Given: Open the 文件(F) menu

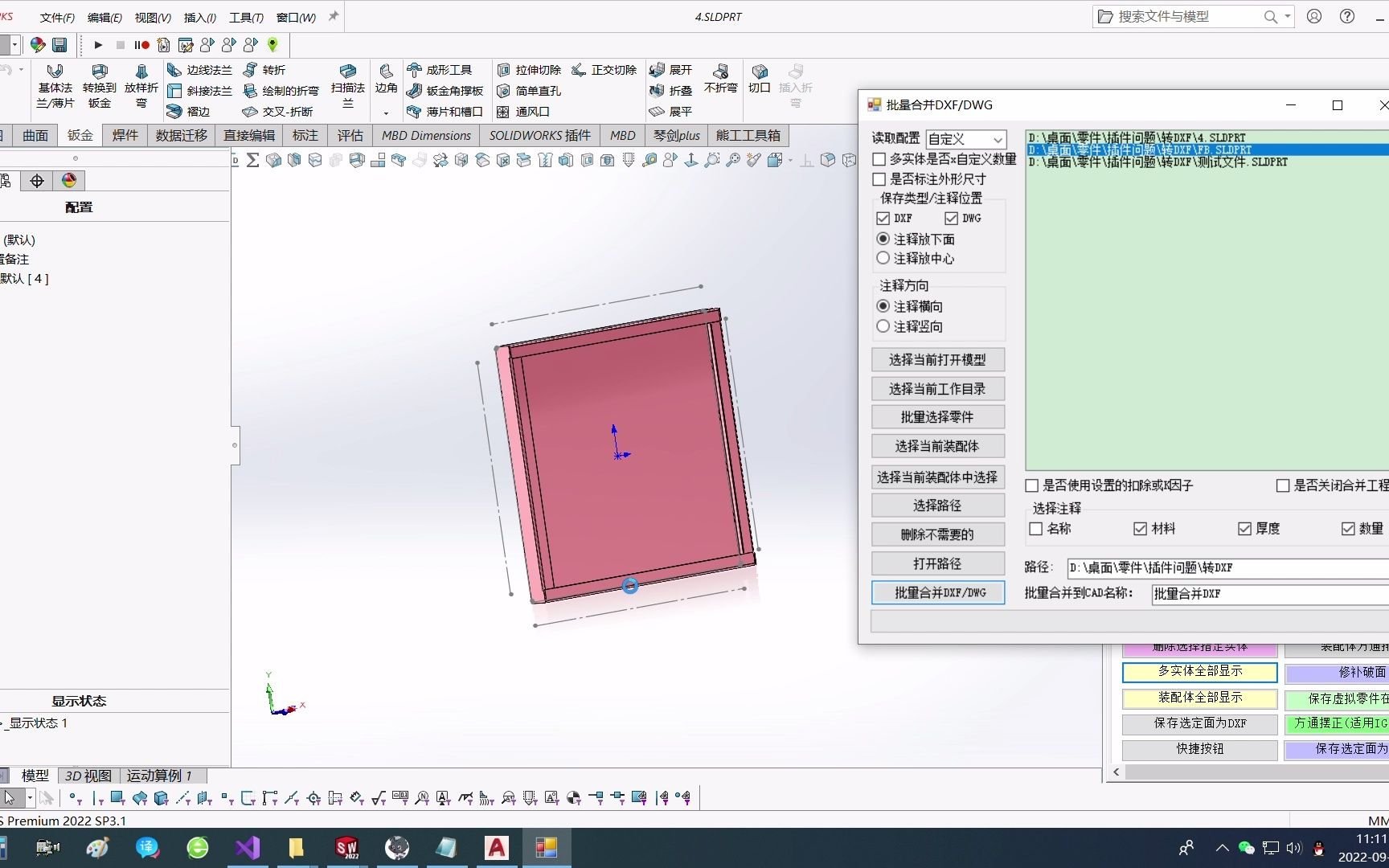Looking at the screenshot, I should pos(57,18).
